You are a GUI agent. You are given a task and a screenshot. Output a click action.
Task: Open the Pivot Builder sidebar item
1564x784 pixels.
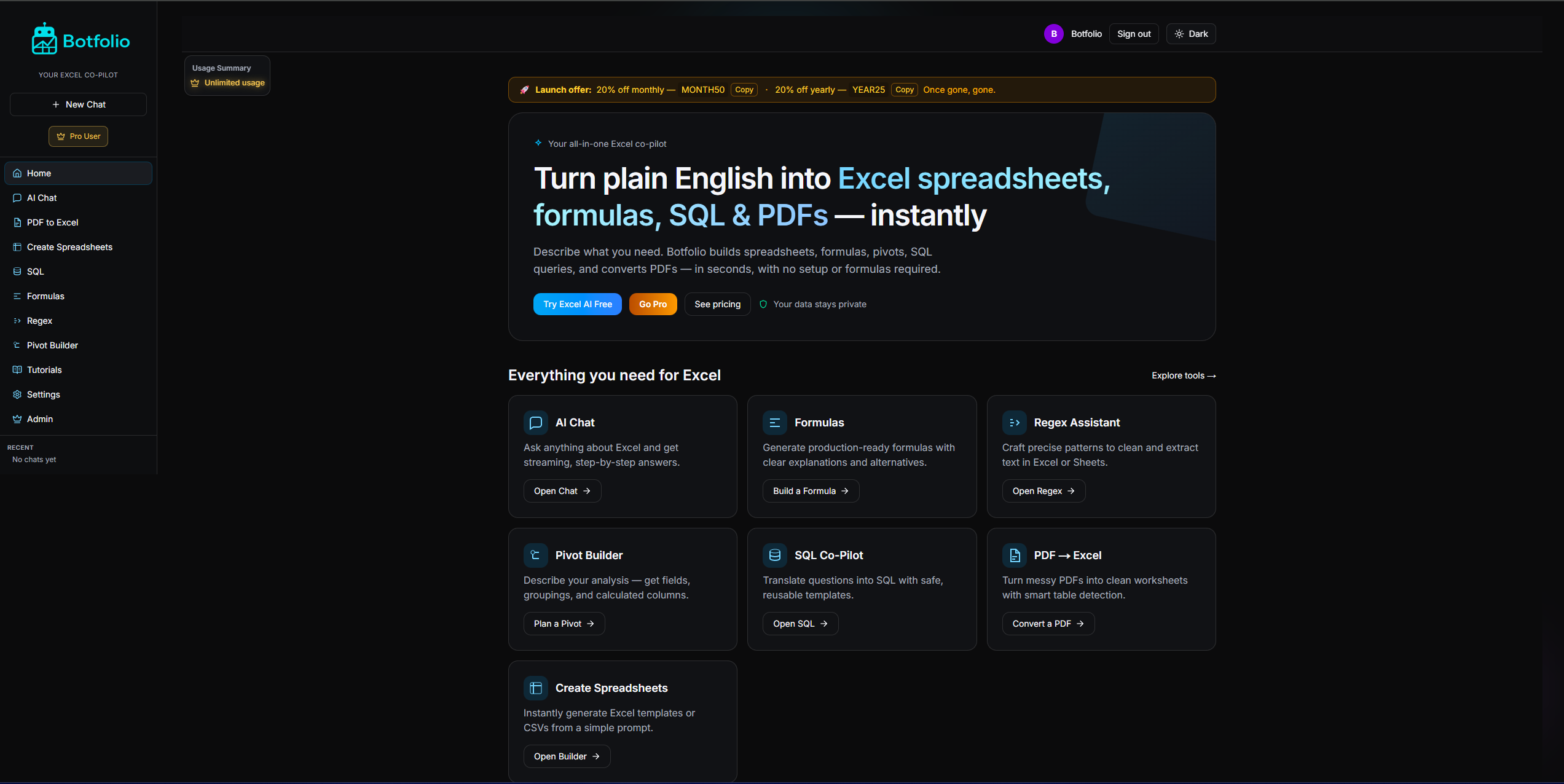point(52,345)
